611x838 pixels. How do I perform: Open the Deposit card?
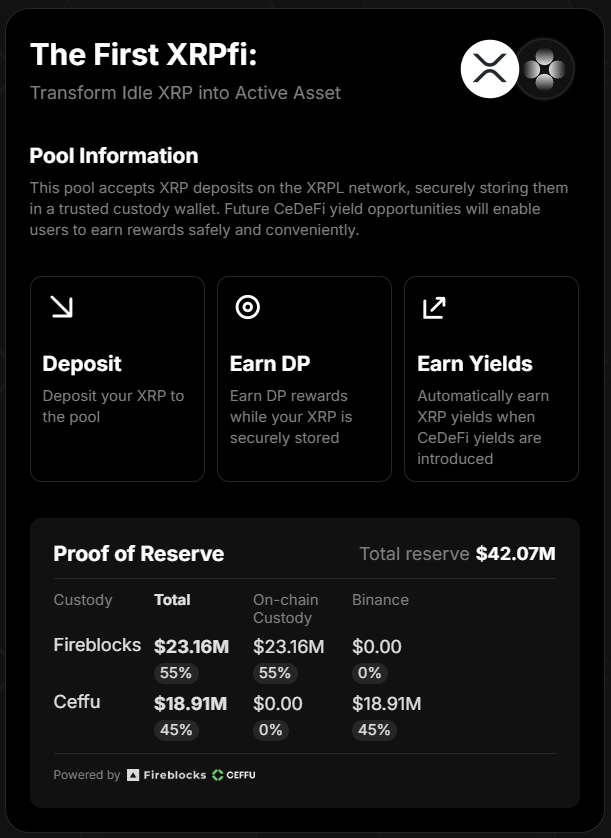[x=118, y=379]
